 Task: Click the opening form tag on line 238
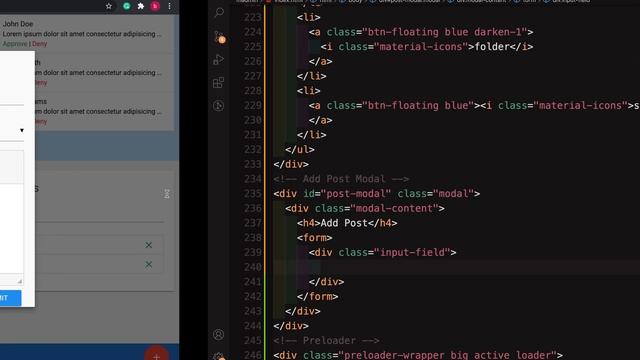(315, 238)
